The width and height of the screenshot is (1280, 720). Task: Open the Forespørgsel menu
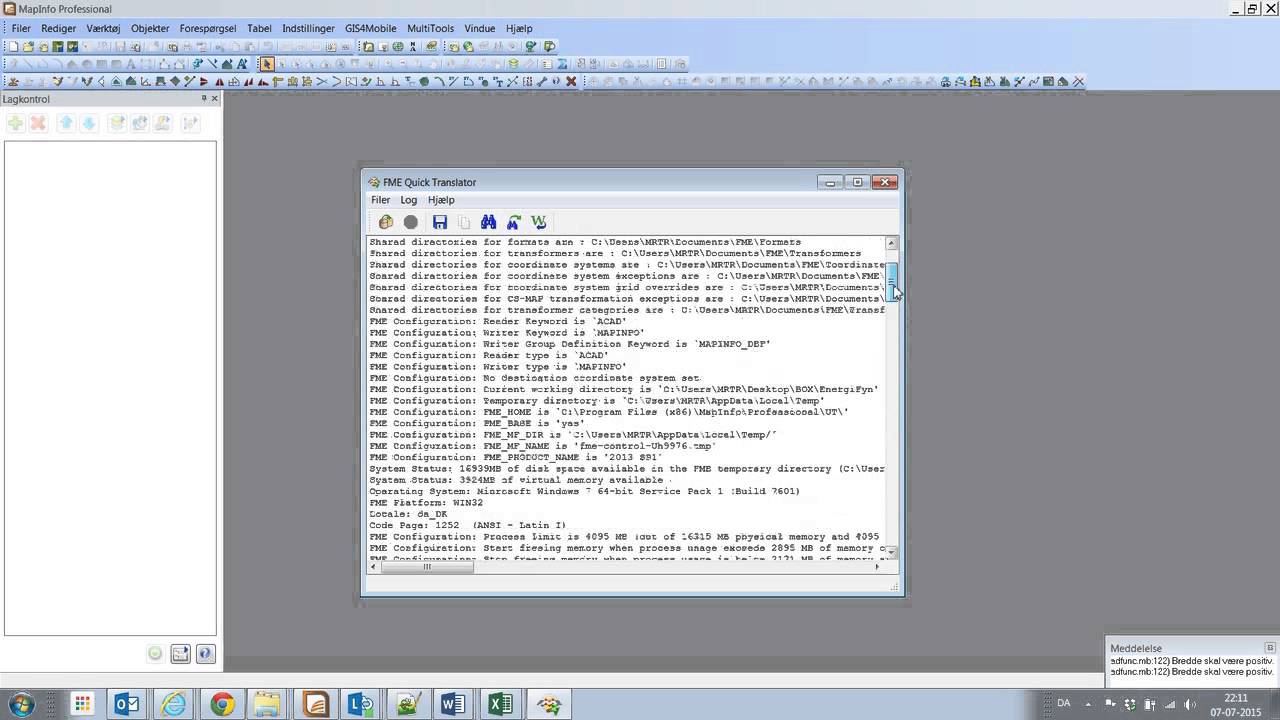click(208, 28)
